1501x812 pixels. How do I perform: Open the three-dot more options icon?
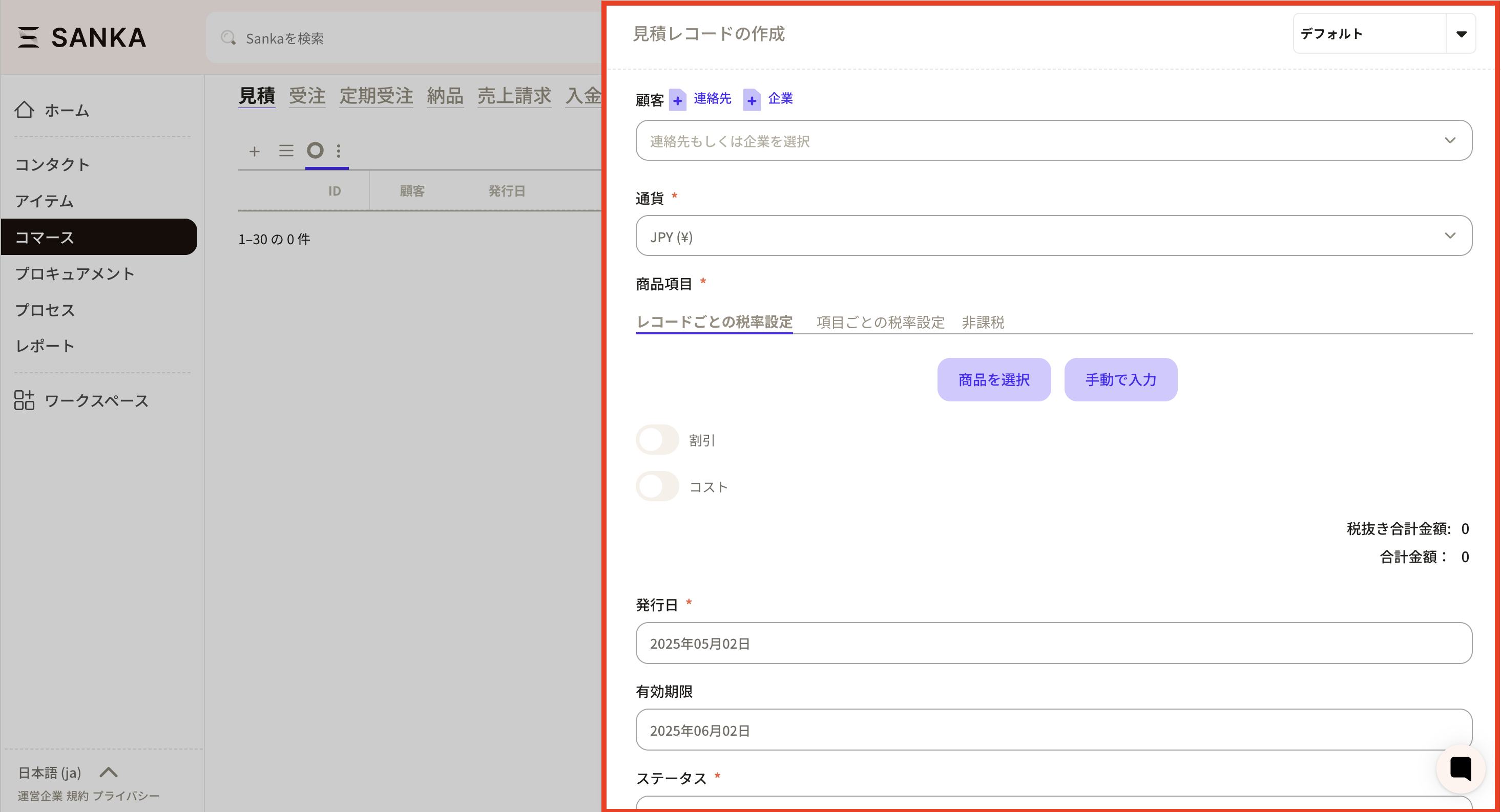(x=339, y=152)
